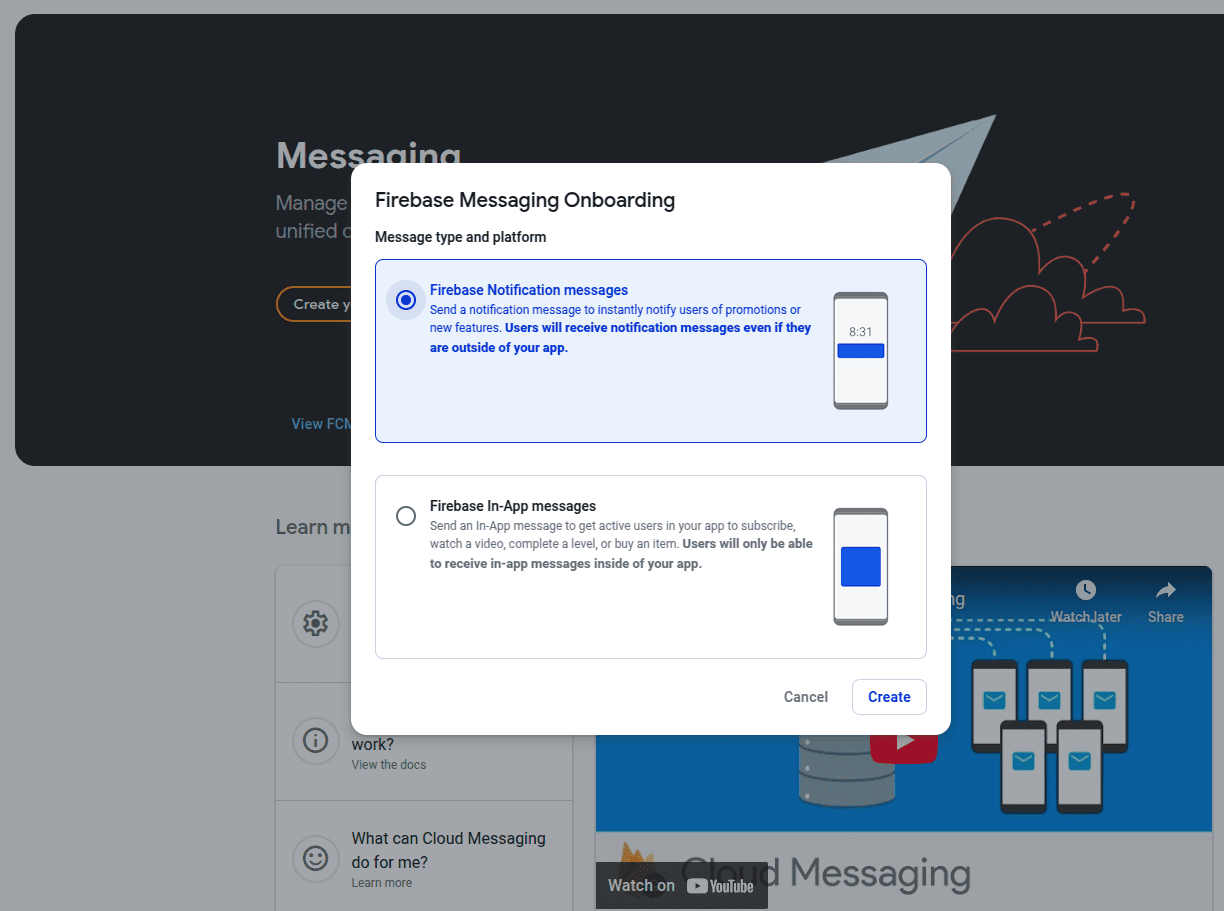Click the settings gear icon in Learn list
This screenshot has height=911, width=1224.
[x=316, y=623]
